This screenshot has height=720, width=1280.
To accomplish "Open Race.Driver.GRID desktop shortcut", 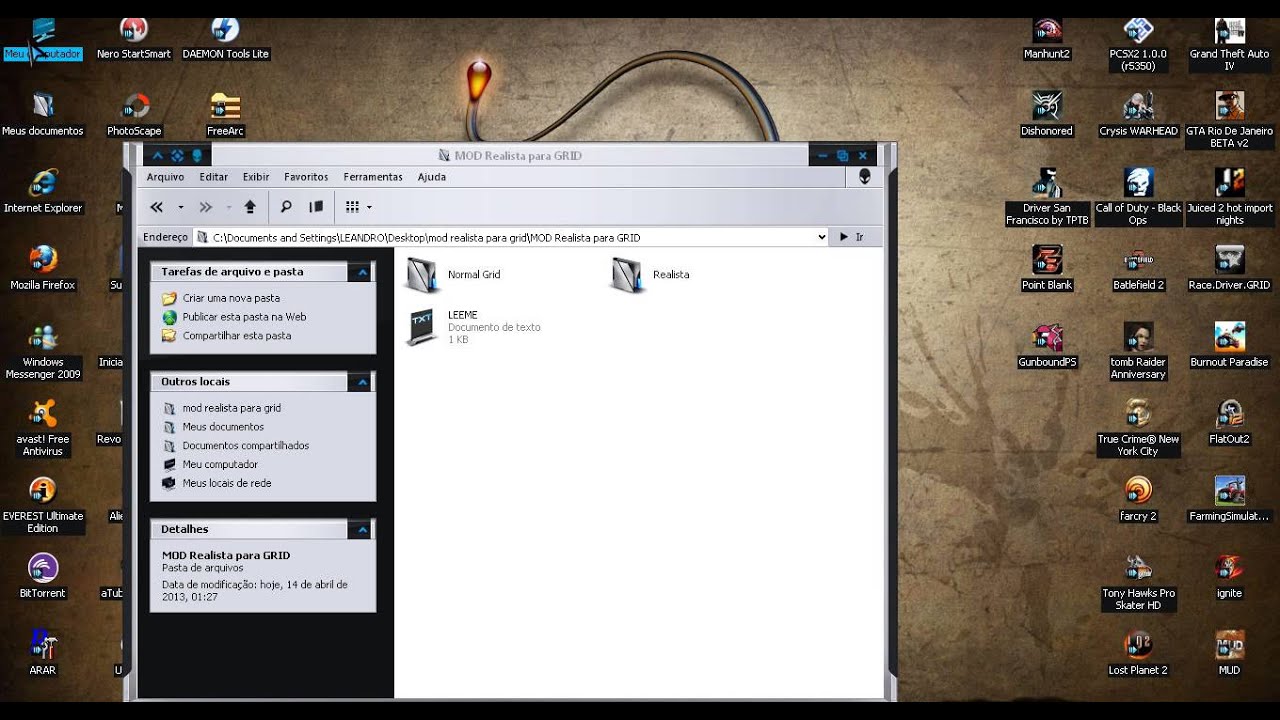I will (1229, 270).
